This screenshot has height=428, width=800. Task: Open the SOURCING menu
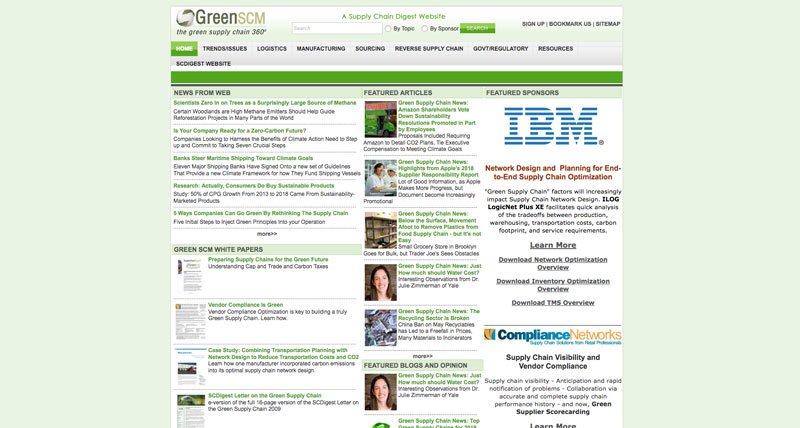[370, 48]
